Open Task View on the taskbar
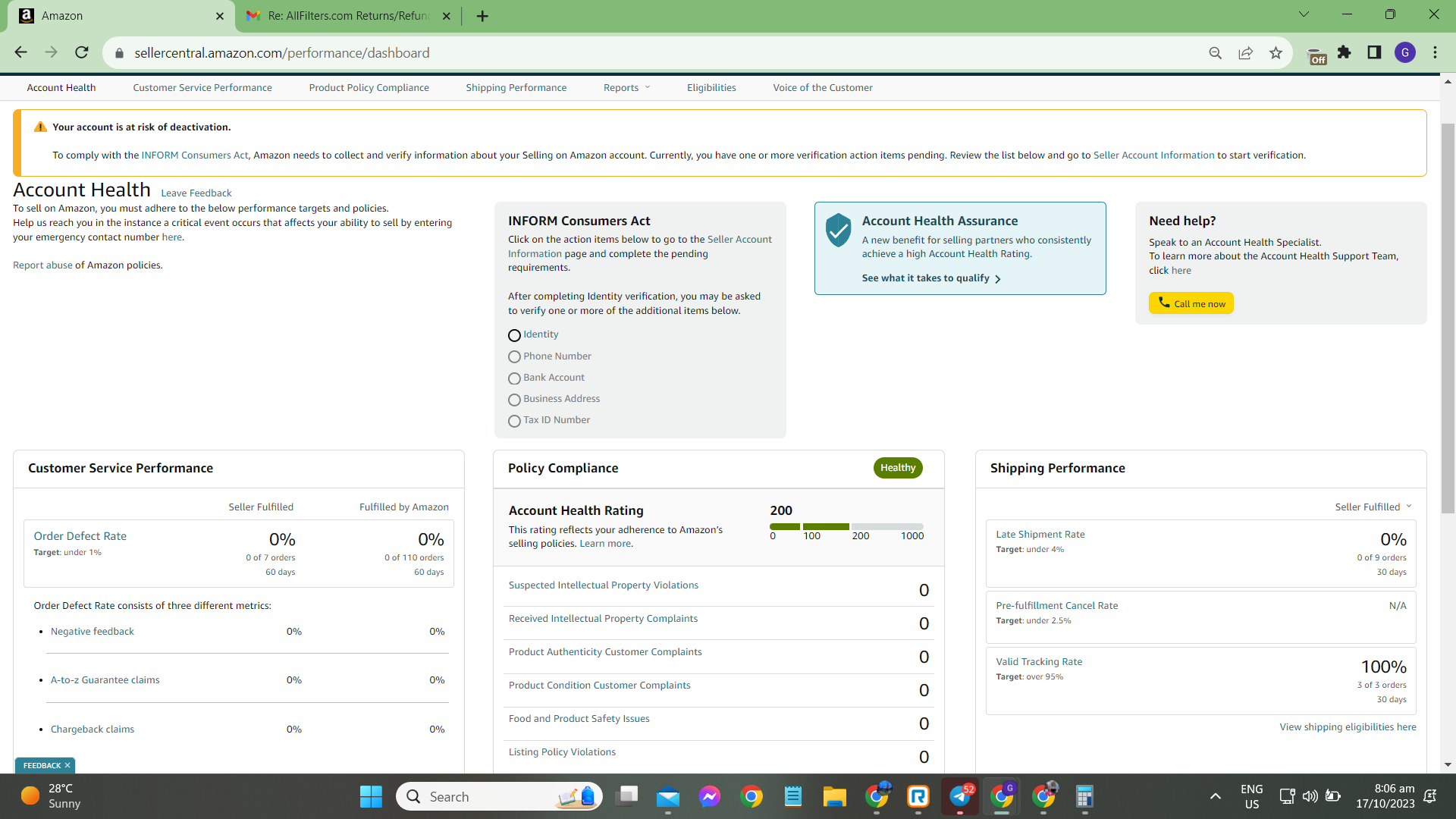Image resolution: width=1456 pixels, height=819 pixels. [x=627, y=797]
